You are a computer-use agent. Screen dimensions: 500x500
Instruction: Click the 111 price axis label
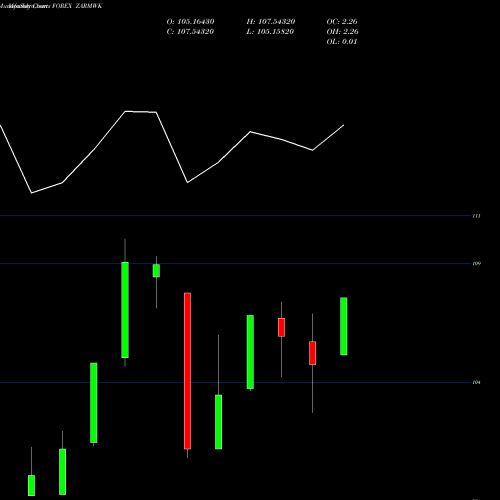(477, 216)
